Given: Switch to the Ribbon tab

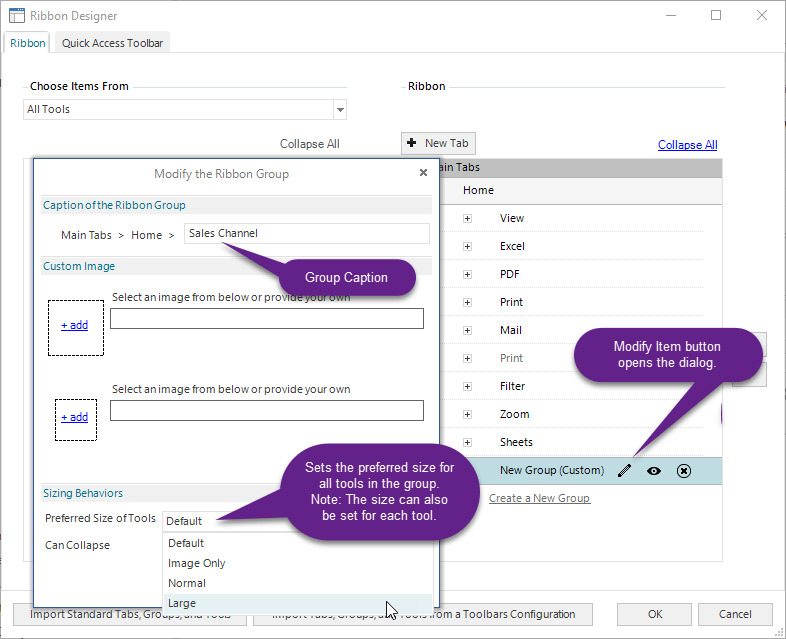Looking at the screenshot, I should coord(28,43).
